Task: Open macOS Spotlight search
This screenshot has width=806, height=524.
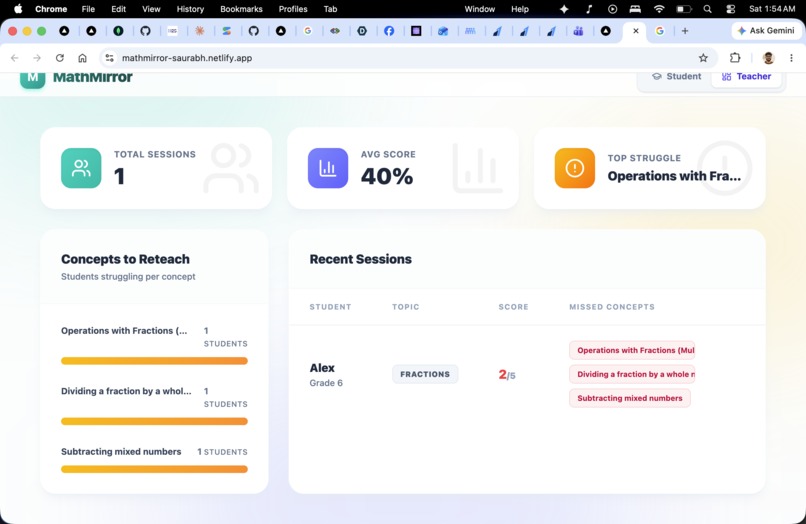Action: tap(708, 9)
